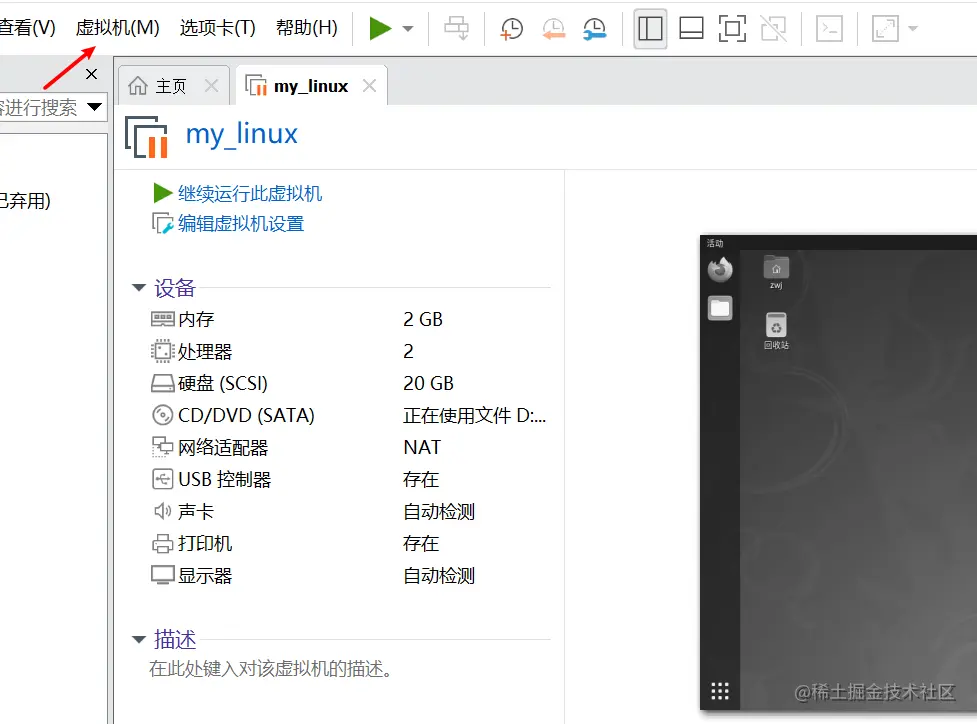
Task: Select the 硬盘 (SCSI) device row
Action: (349, 383)
